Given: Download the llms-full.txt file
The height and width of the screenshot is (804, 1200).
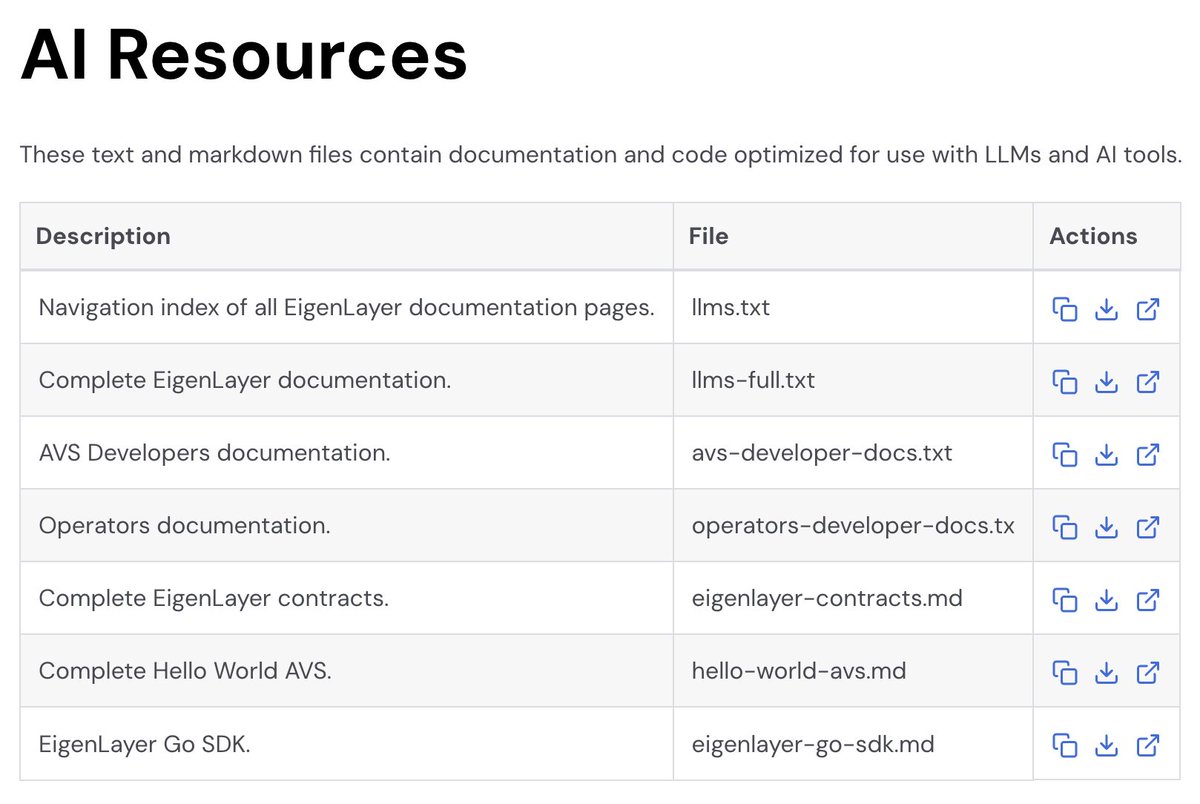Looking at the screenshot, I should (1106, 381).
